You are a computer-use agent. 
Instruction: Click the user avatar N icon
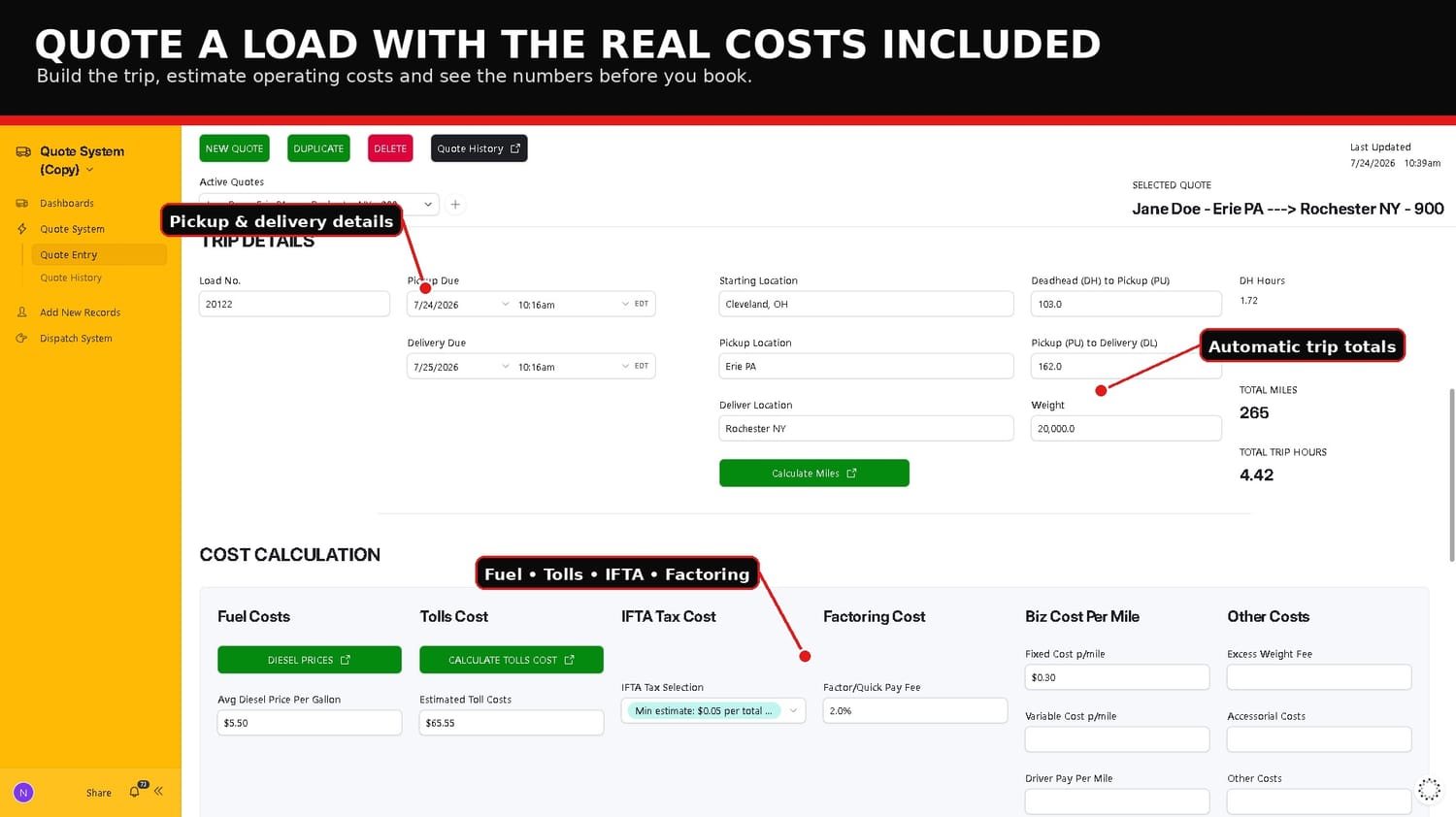point(24,793)
